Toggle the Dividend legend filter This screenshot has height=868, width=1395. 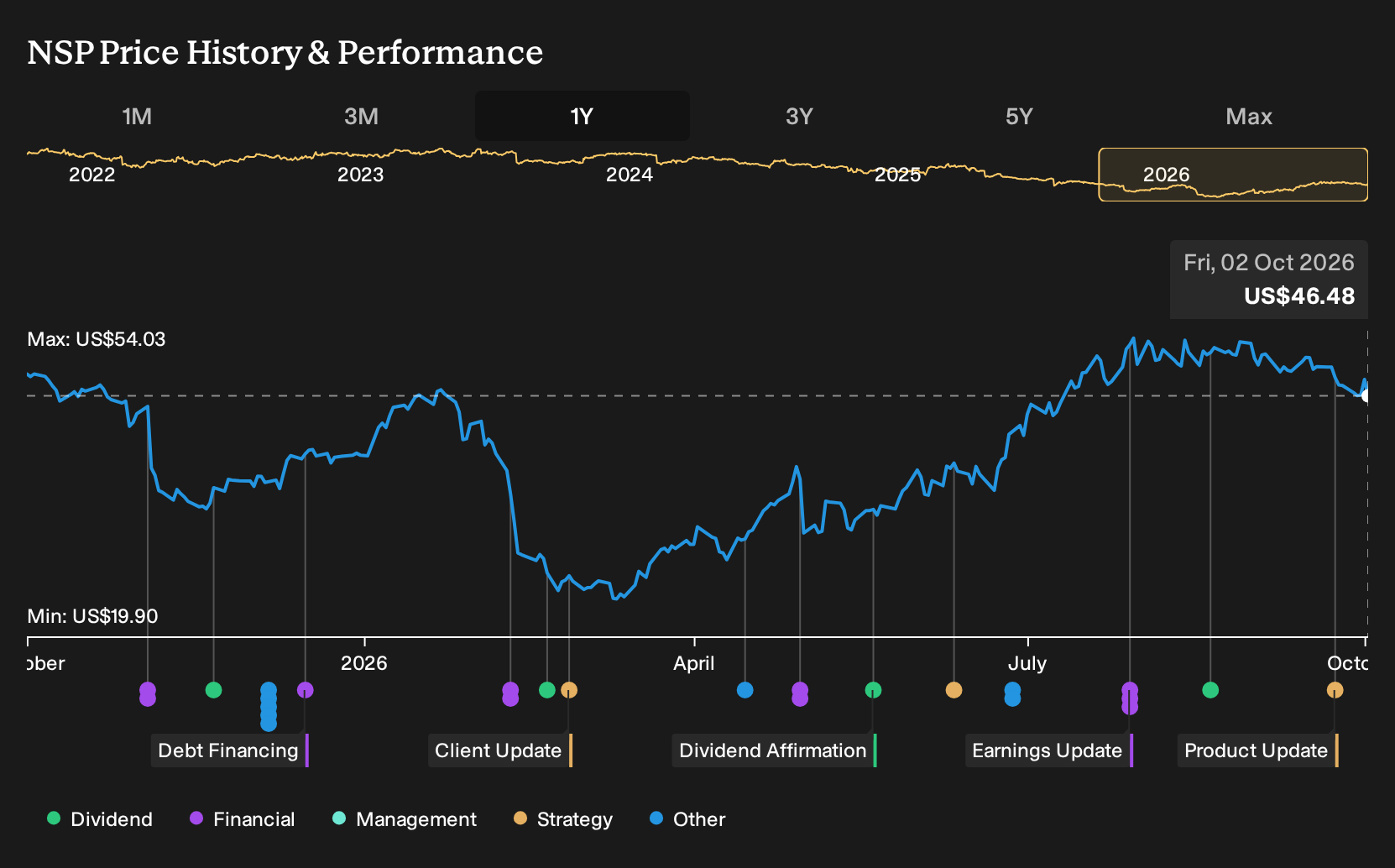coord(100,819)
